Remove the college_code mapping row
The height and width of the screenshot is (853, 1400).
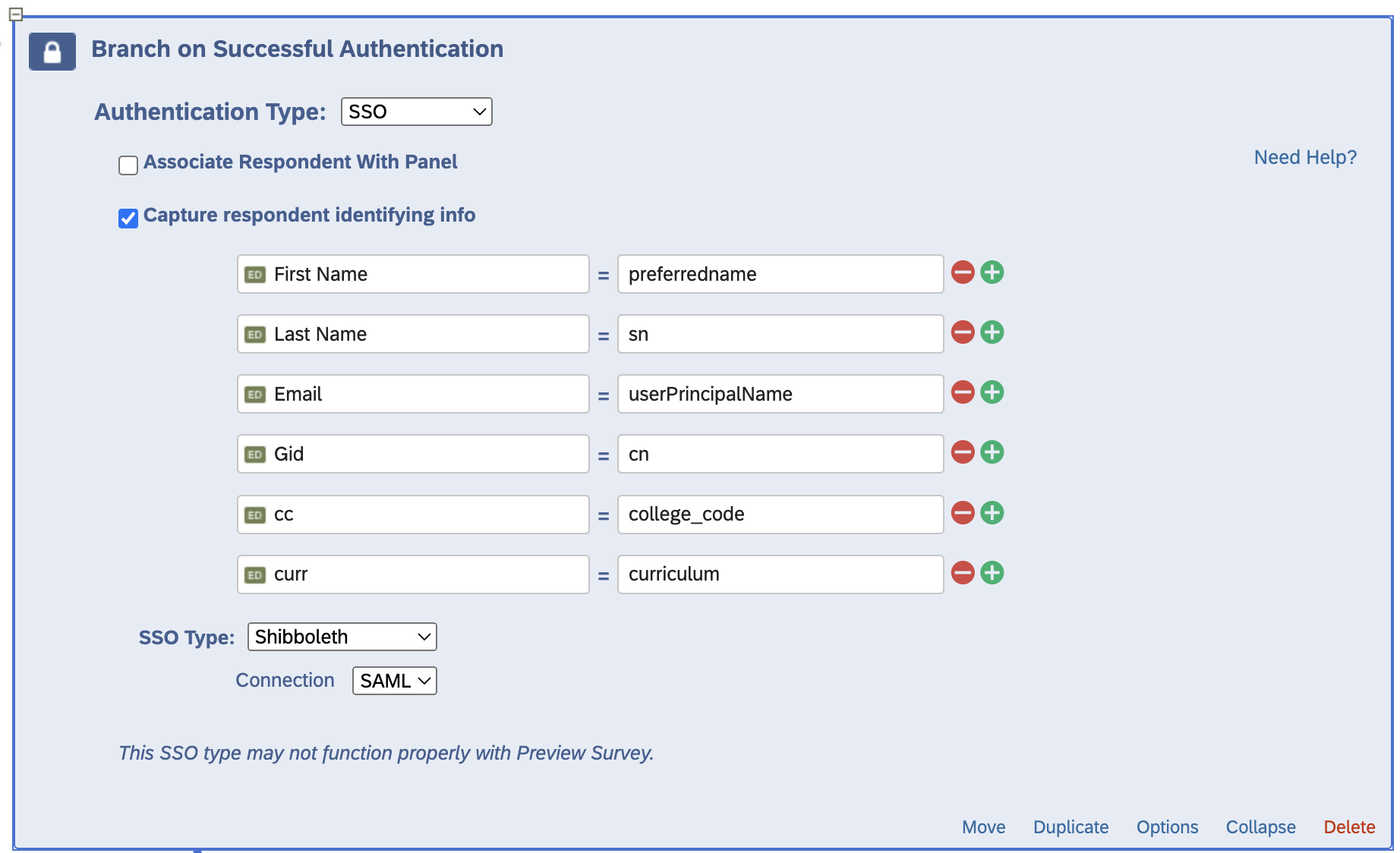tap(962, 512)
